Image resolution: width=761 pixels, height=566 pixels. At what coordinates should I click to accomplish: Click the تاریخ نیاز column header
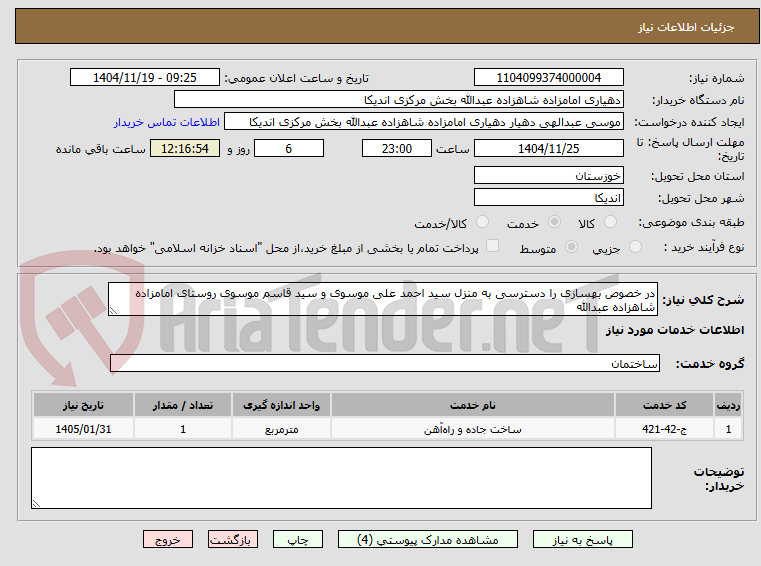[83, 405]
